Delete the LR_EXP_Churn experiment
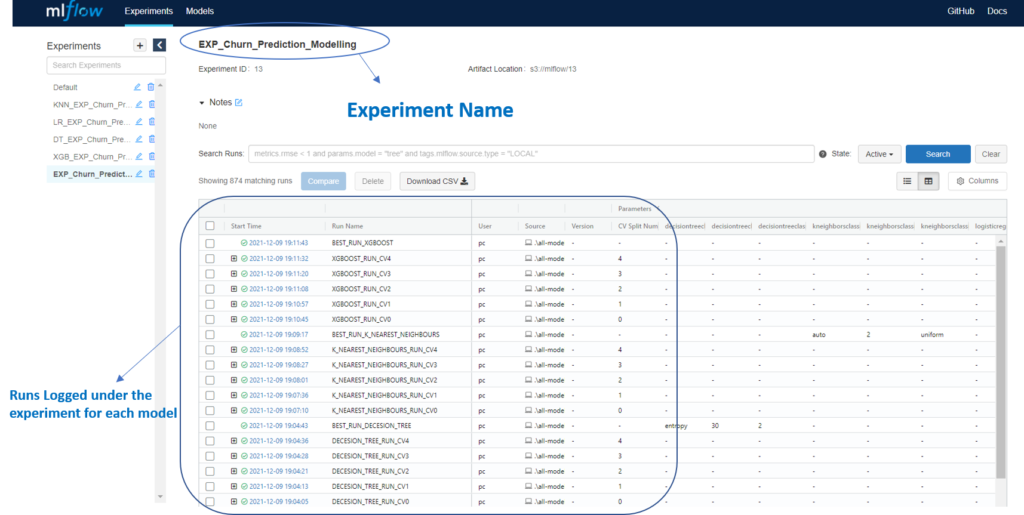Screen dimensions: 1024x515 click(x=152, y=121)
